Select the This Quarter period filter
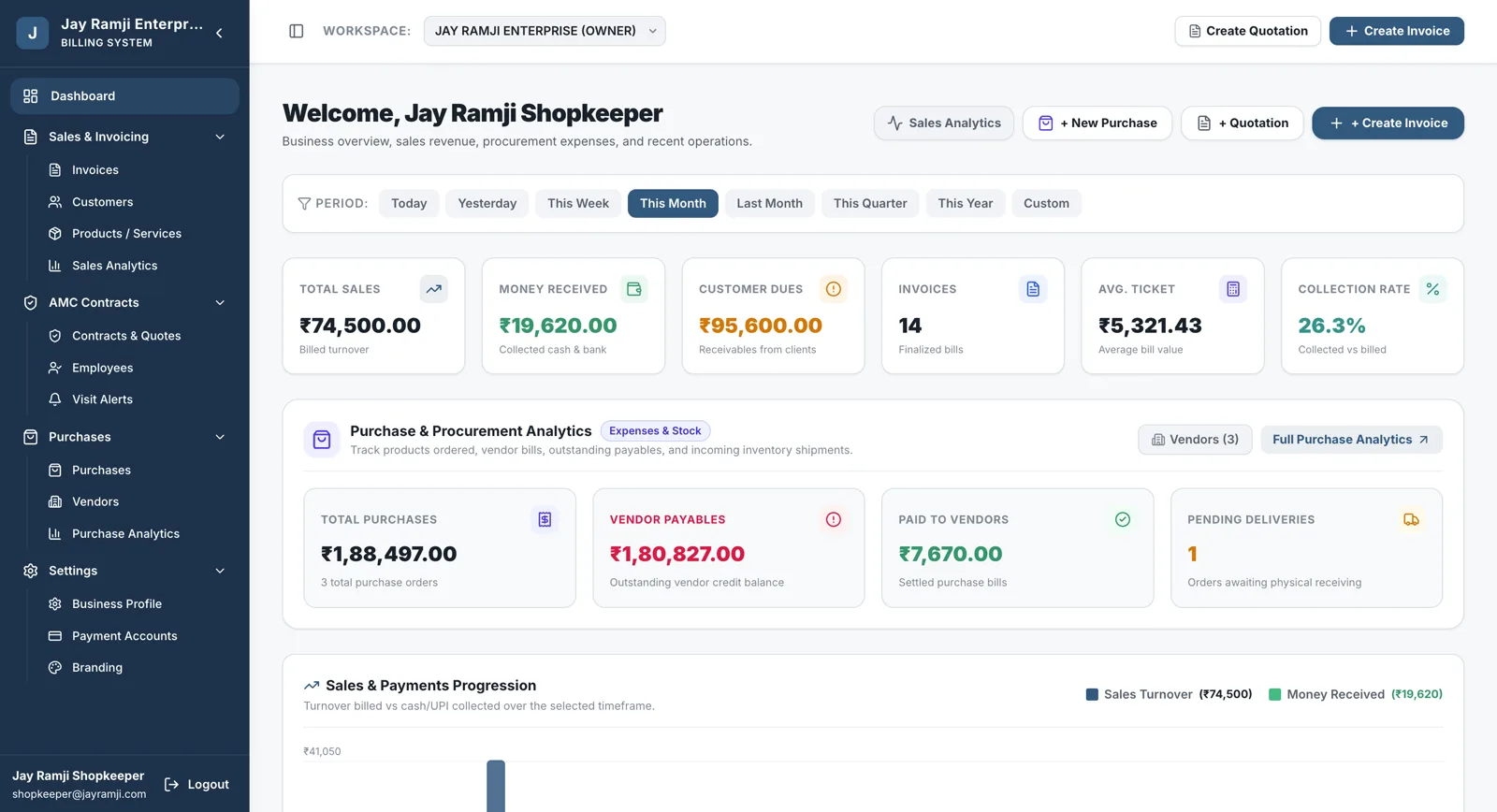This screenshot has height=812, width=1497. pos(870,203)
